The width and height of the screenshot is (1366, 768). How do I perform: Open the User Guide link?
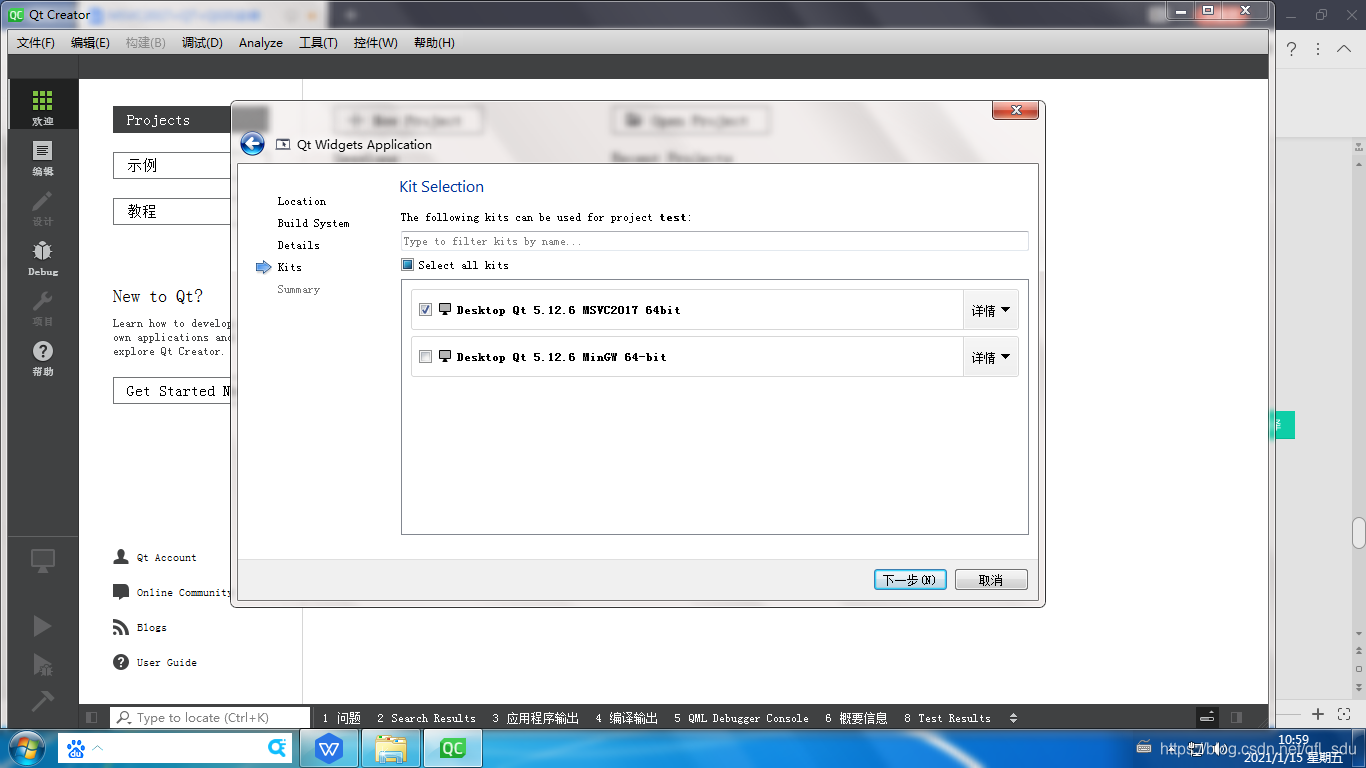(x=167, y=663)
